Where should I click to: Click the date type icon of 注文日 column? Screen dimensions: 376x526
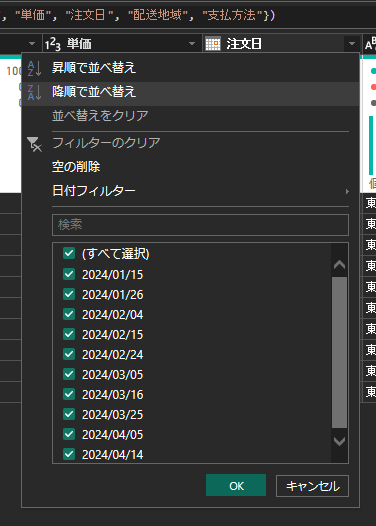[213, 44]
